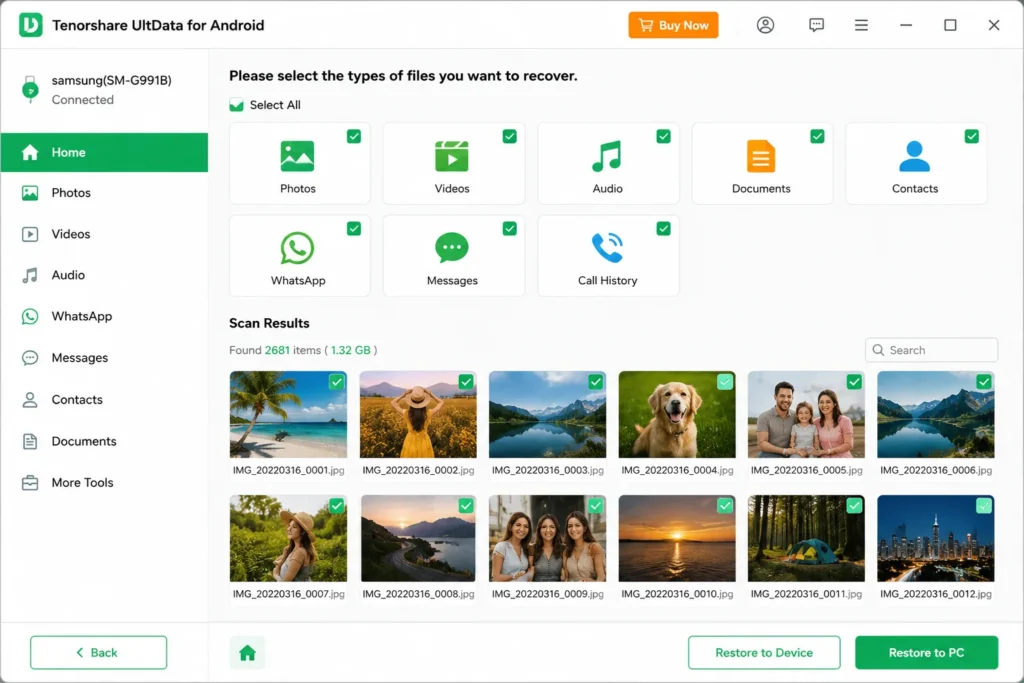The image size is (1024, 683).
Task: Deselect IMG_20220316_0004.jpg checkbox
Action: [725, 382]
